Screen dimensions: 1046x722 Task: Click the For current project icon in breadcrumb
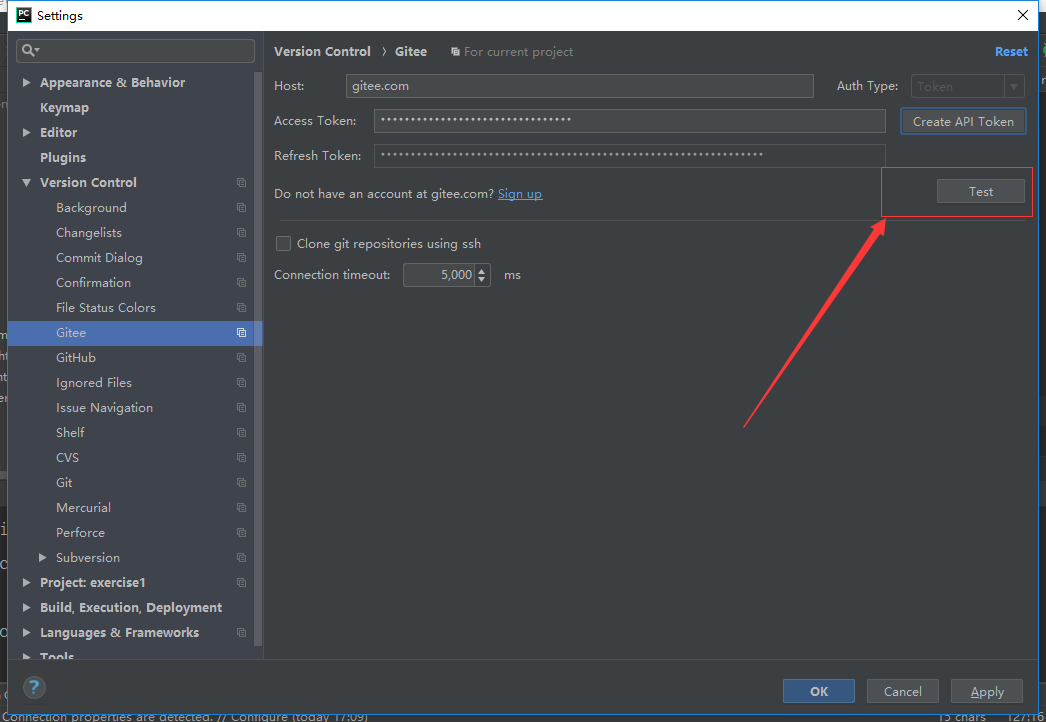coord(455,52)
